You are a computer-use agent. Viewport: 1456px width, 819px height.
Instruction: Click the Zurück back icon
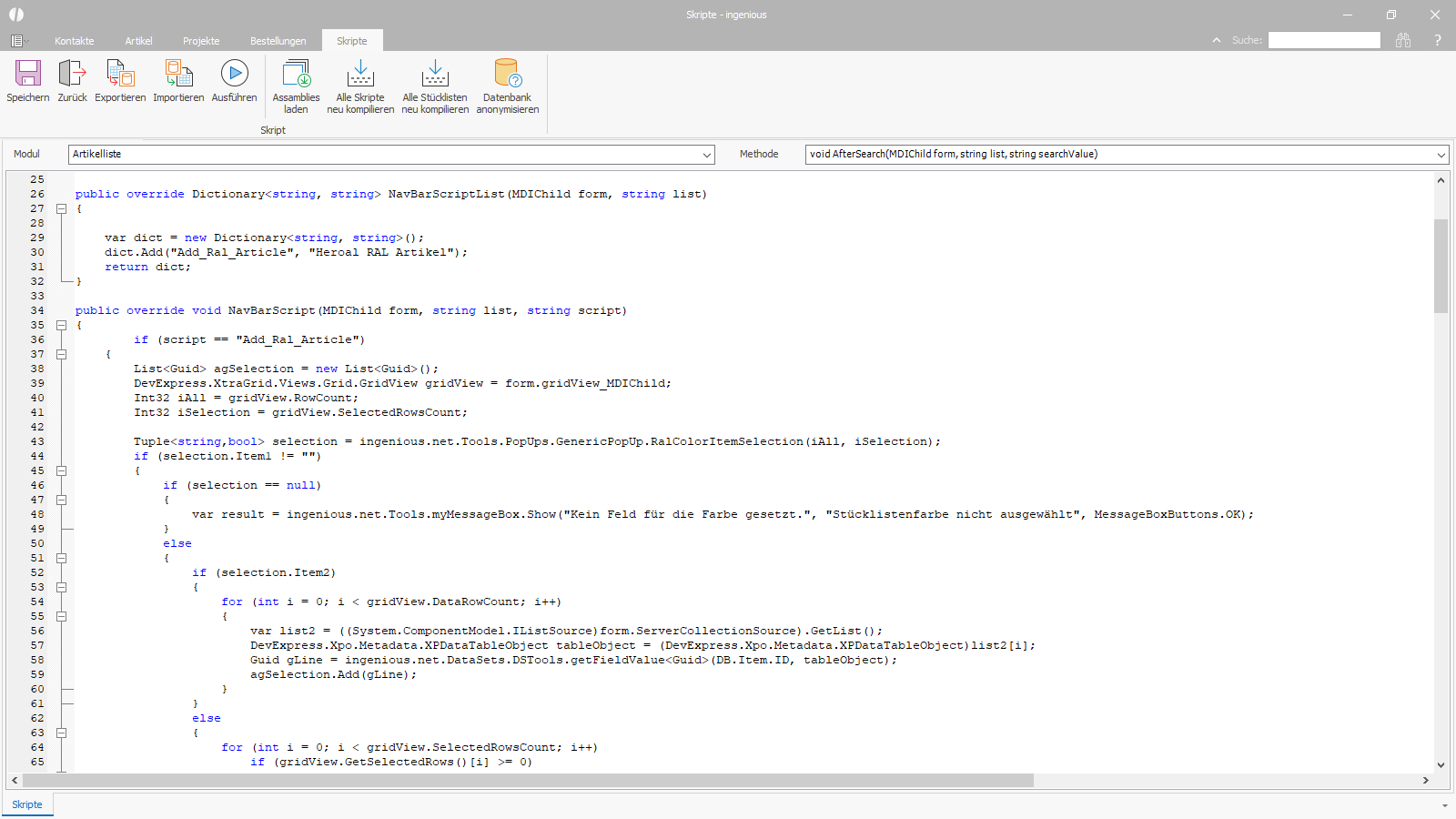point(72,74)
